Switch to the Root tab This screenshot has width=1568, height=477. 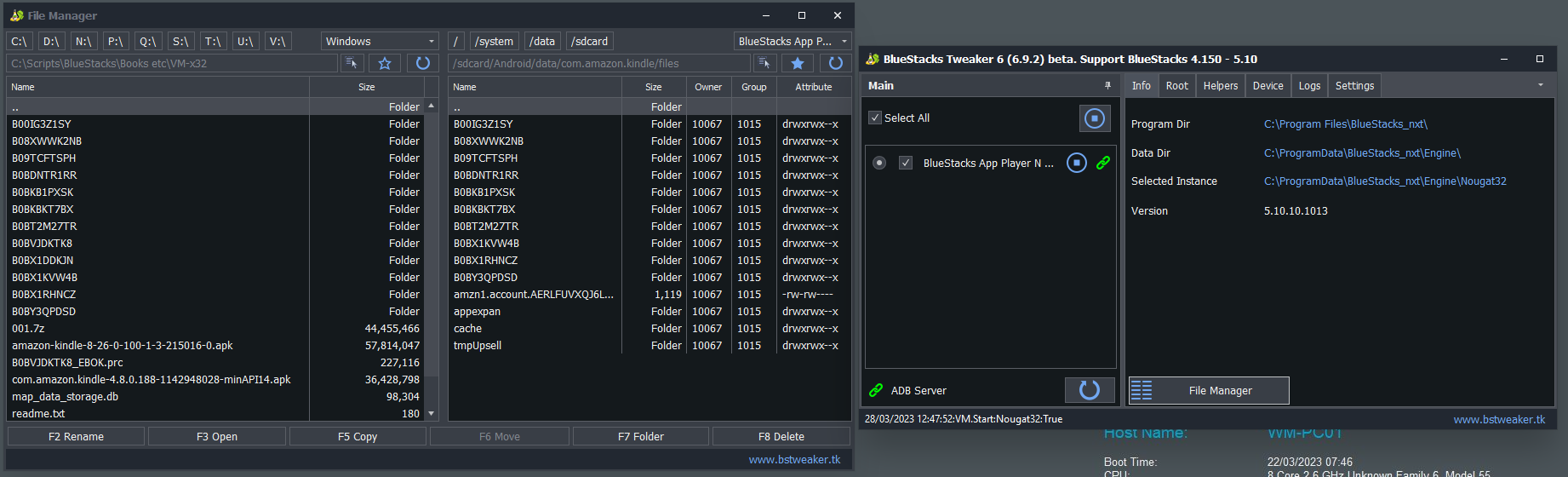pos(1176,86)
